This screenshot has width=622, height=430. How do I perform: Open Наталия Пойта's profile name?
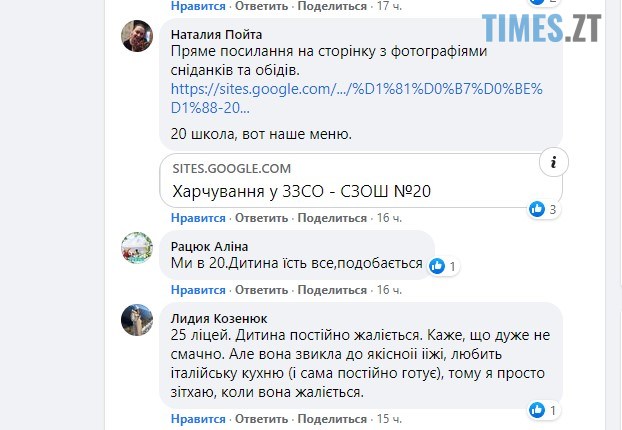218,31
